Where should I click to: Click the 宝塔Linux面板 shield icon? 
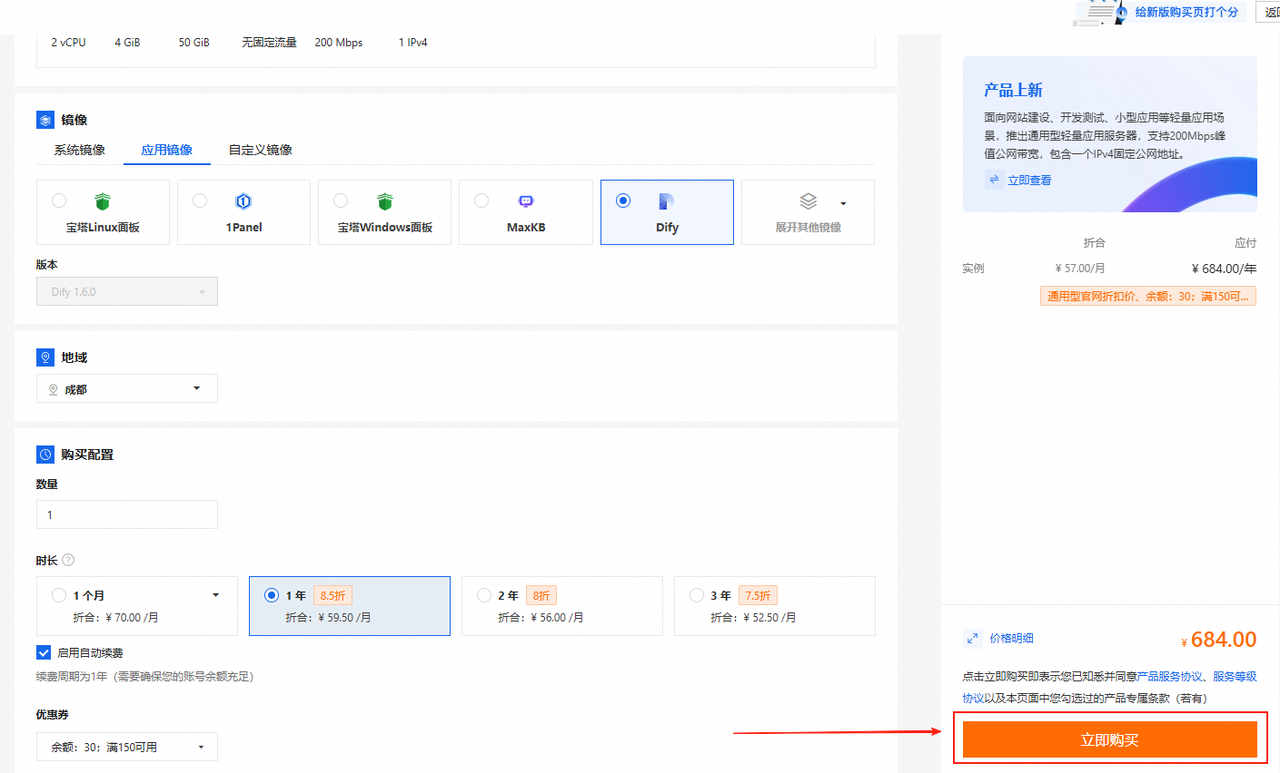coord(101,201)
